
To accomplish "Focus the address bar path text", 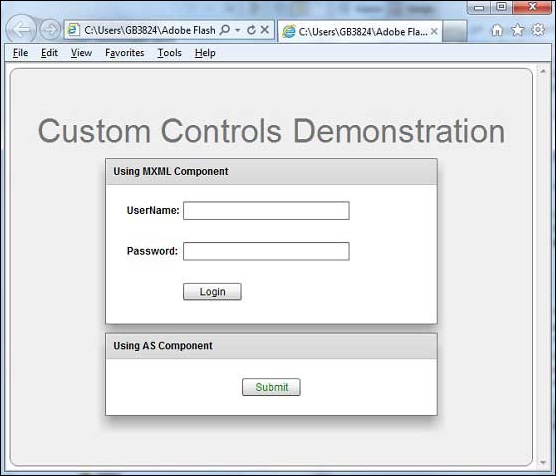I will point(150,30).
